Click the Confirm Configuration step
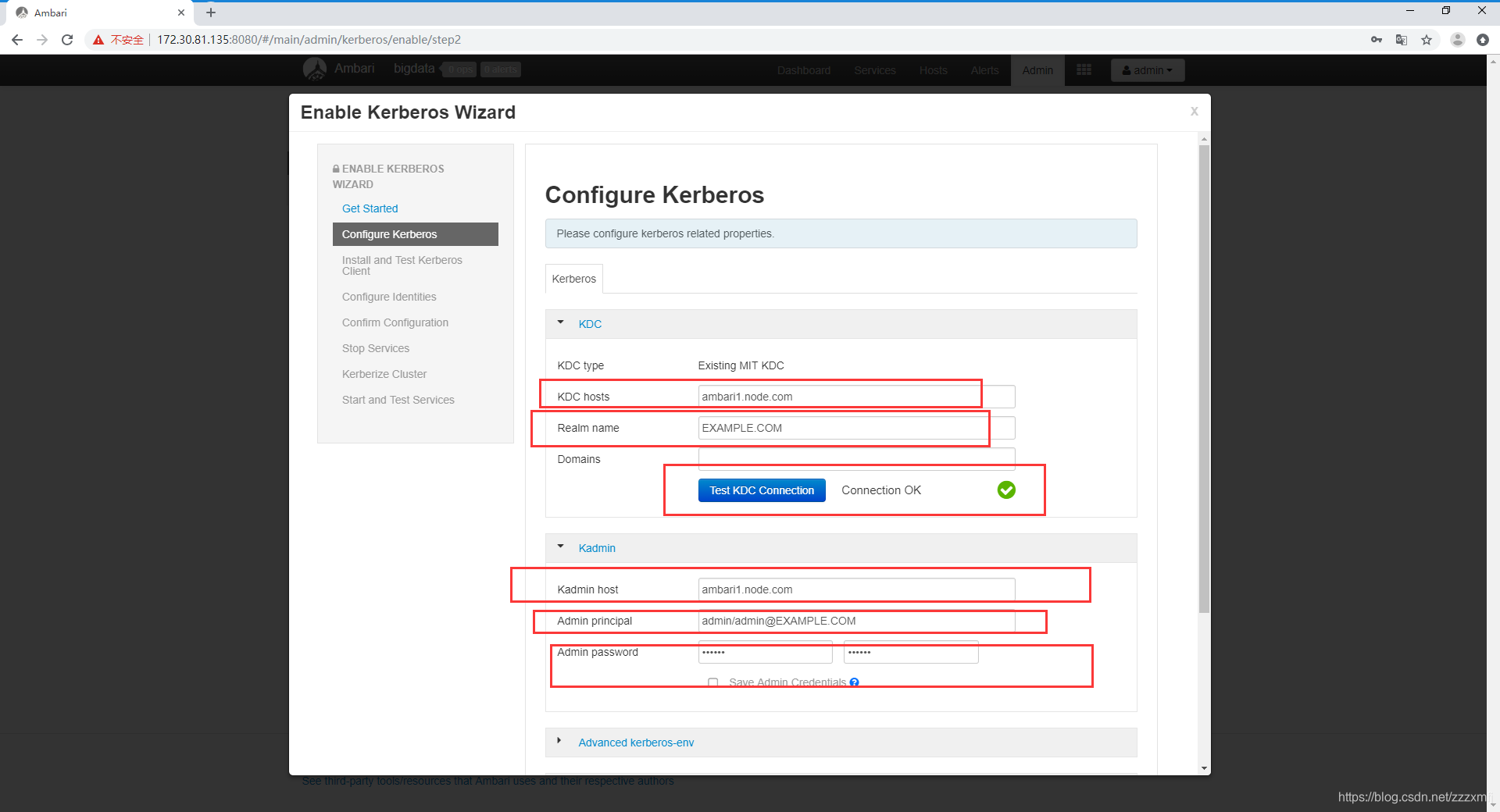1500x812 pixels. pyautogui.click(x=395, y=322)
